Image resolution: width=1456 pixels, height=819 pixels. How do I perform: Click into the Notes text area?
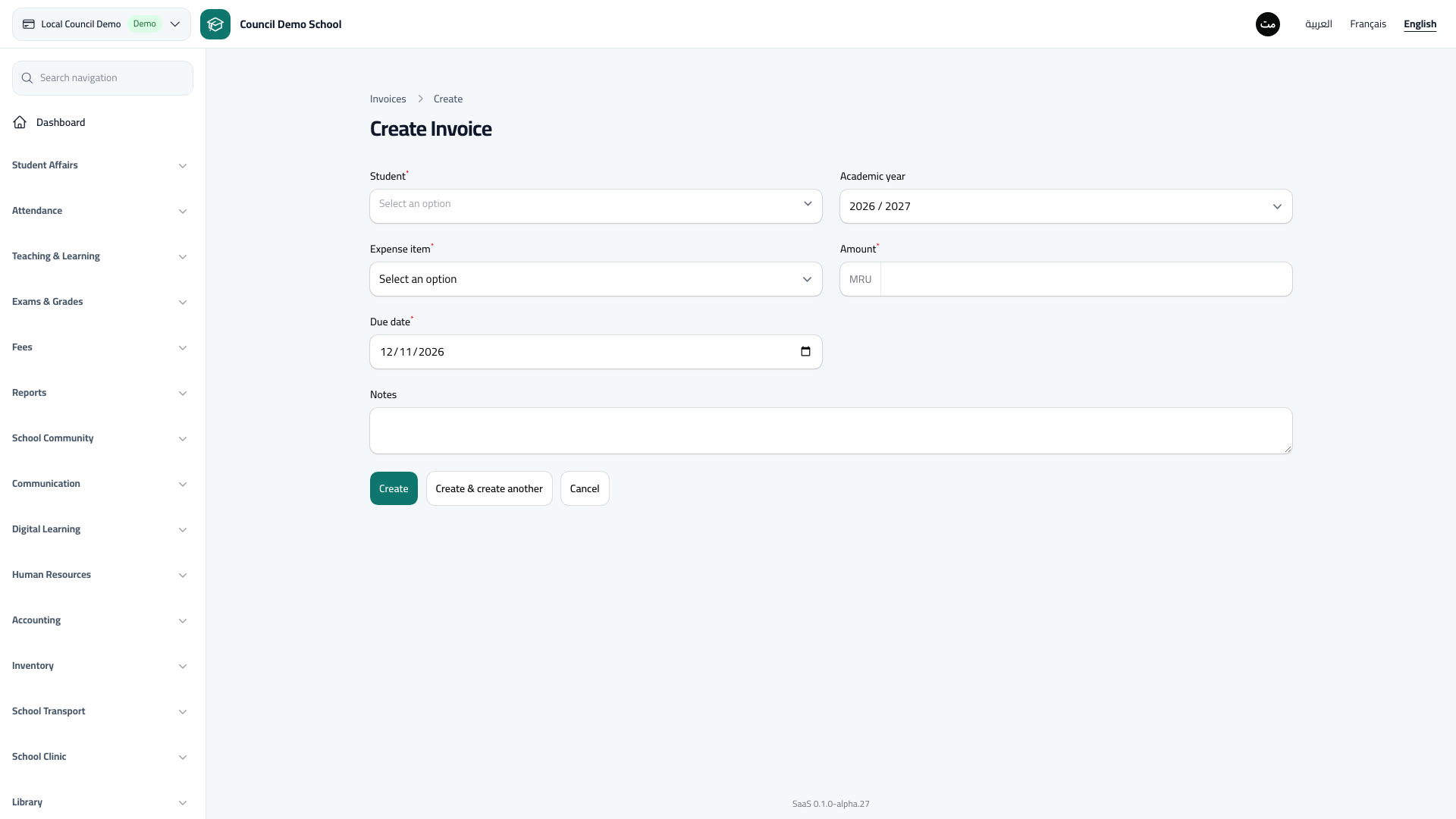[x=831, y=431]
